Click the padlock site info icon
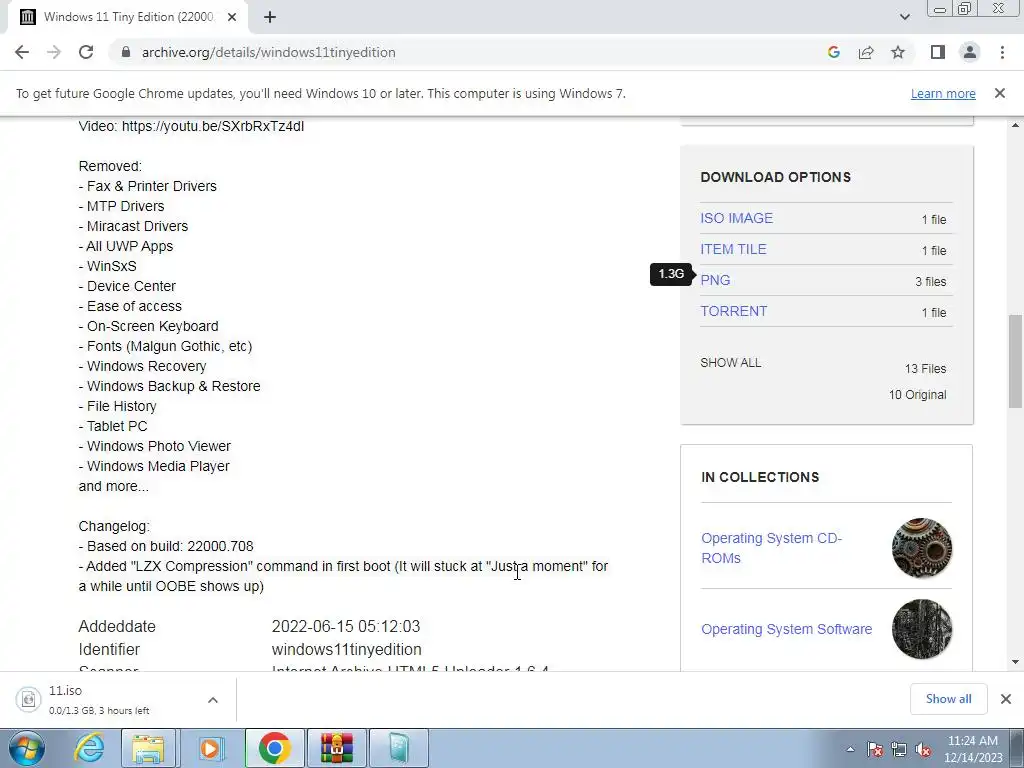Viewport: 1024px width, 768px height. tap(126, 52)
